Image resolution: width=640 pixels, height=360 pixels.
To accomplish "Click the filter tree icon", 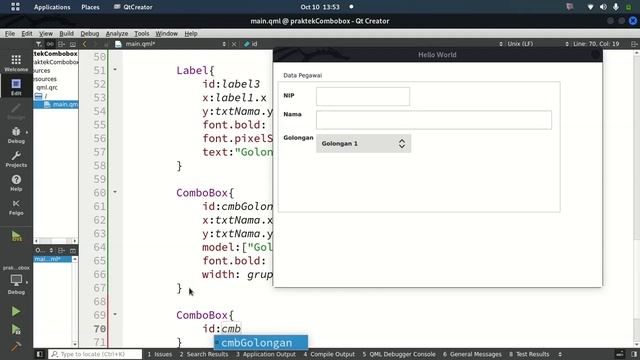I will coord(38,44).
